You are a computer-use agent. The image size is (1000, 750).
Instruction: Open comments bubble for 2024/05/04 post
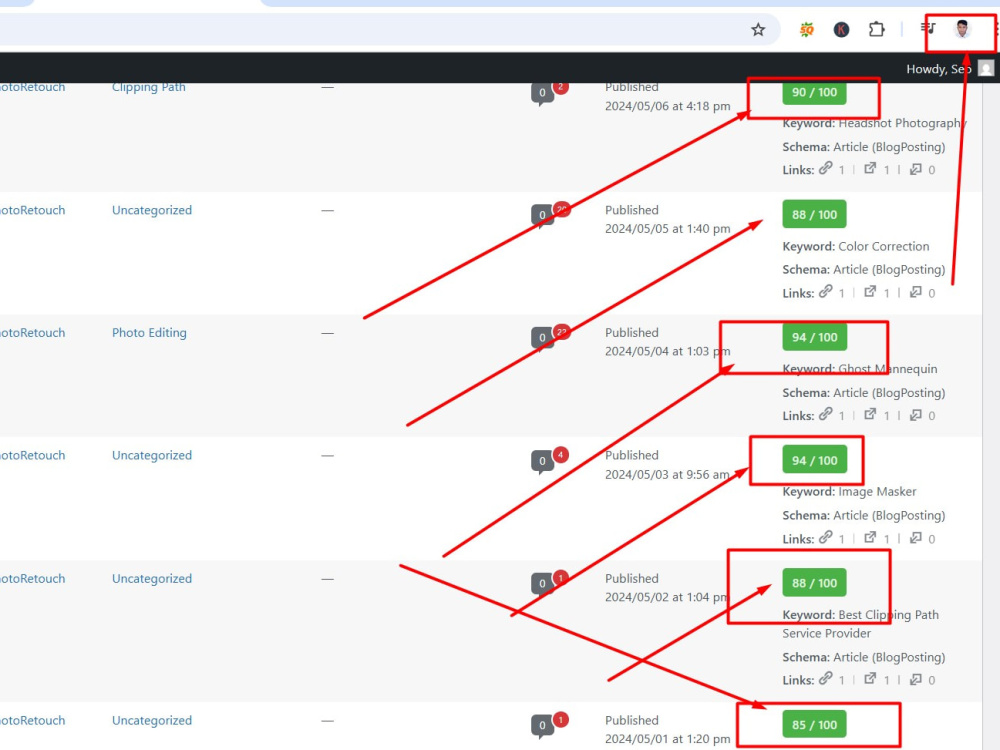pos(542,338)
